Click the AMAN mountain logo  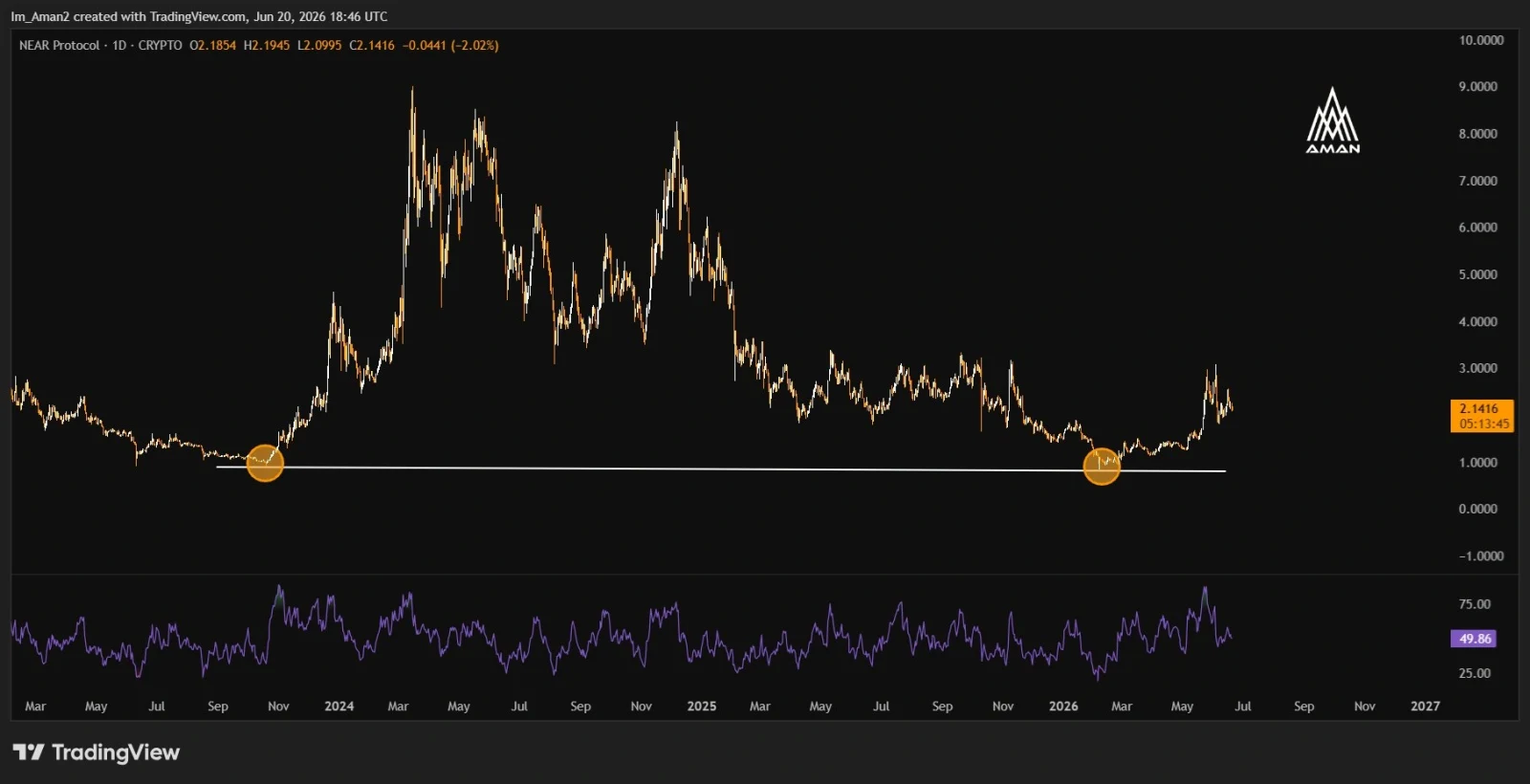(x=1333, y=121)
